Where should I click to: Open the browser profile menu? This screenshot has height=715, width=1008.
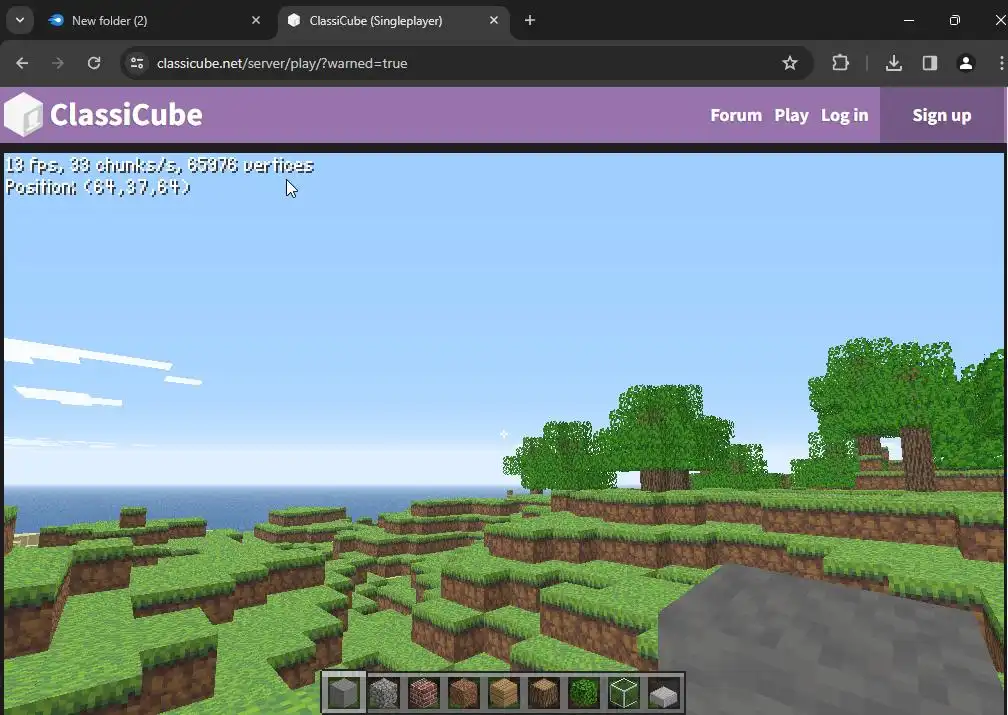coord(966,63)
